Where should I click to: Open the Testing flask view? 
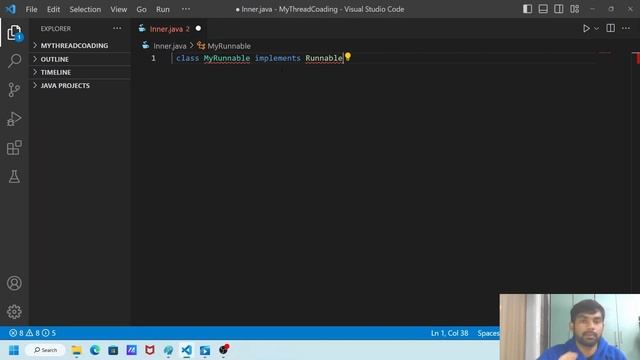click(14, 177)
